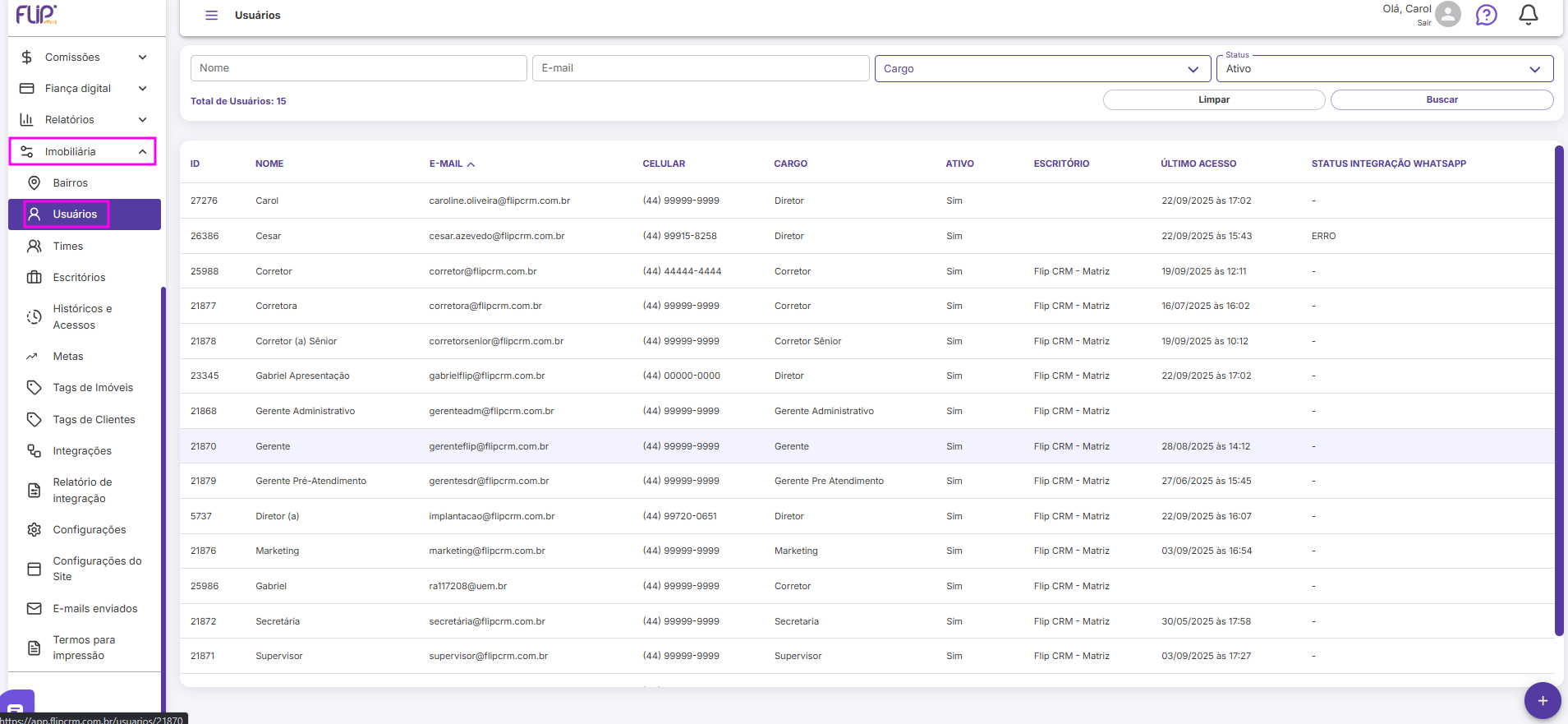Sort by the NOME column header
Viewport: 1568px width, 724px height.
pyautogui.click(x=269, y=164)
